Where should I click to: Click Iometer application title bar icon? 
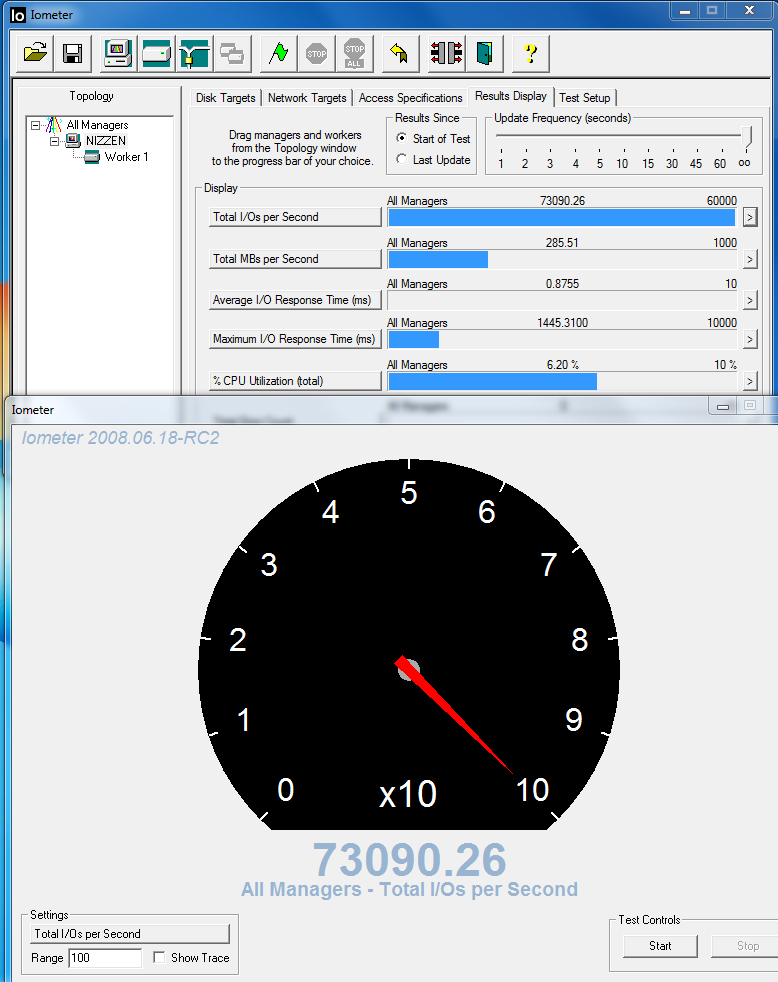click(18, 14)
